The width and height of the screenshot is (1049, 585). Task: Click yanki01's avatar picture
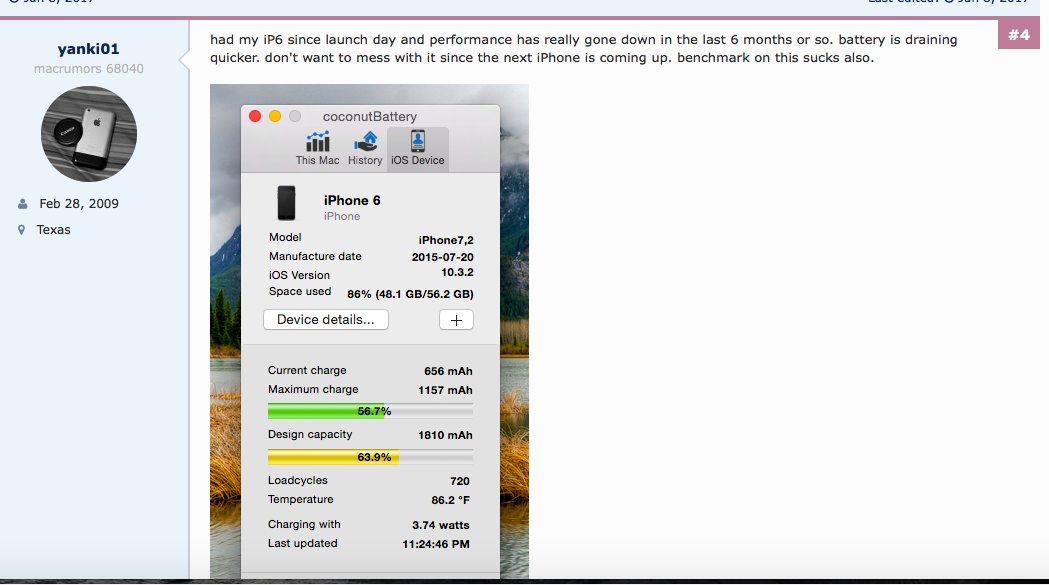(89, 134)
